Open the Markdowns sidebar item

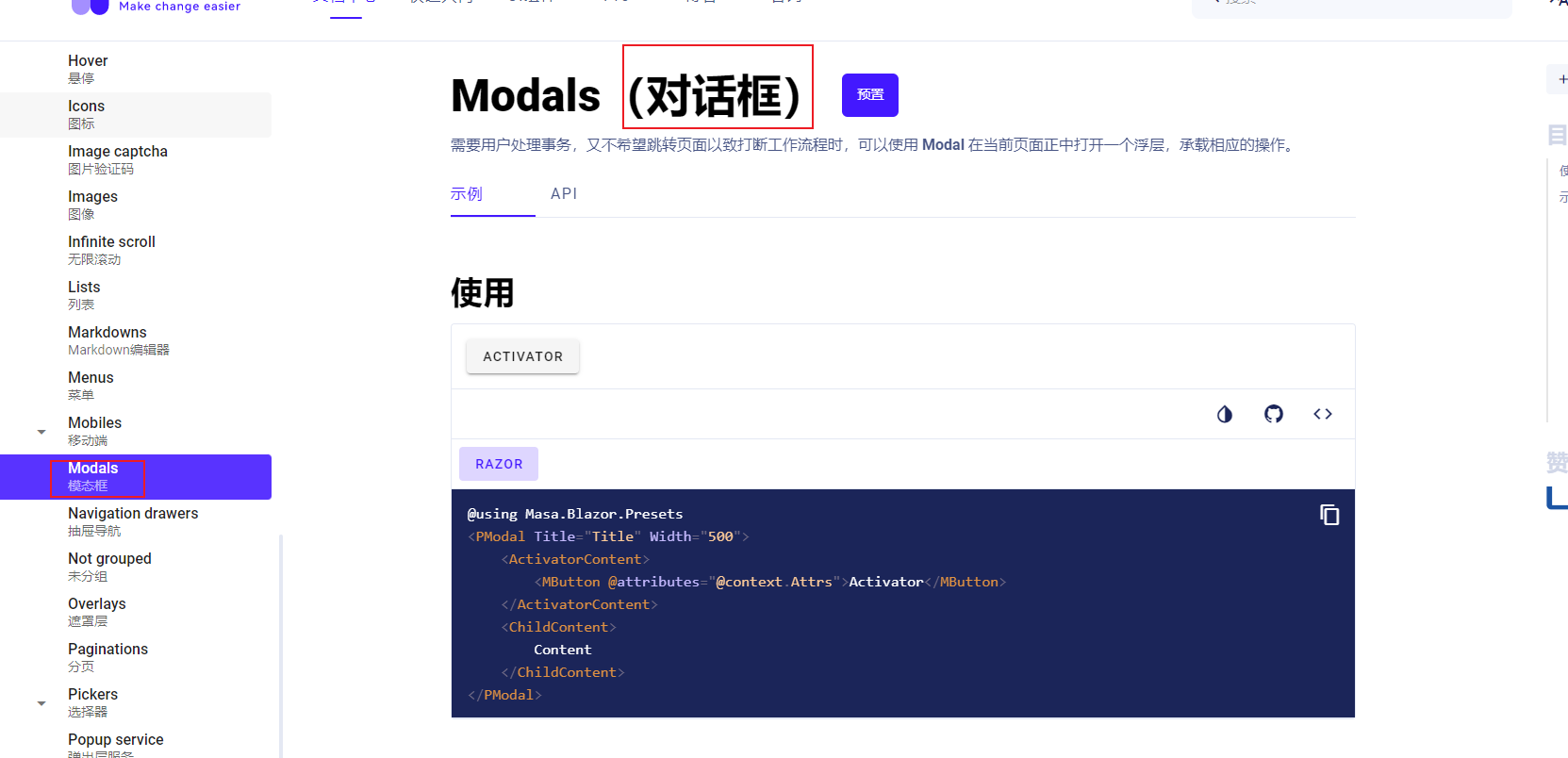[136, 340]
